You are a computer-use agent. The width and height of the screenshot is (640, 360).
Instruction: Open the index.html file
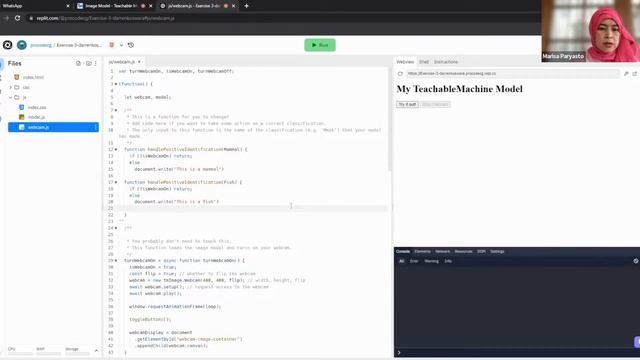pyautogui.click(x=33, y=77)
